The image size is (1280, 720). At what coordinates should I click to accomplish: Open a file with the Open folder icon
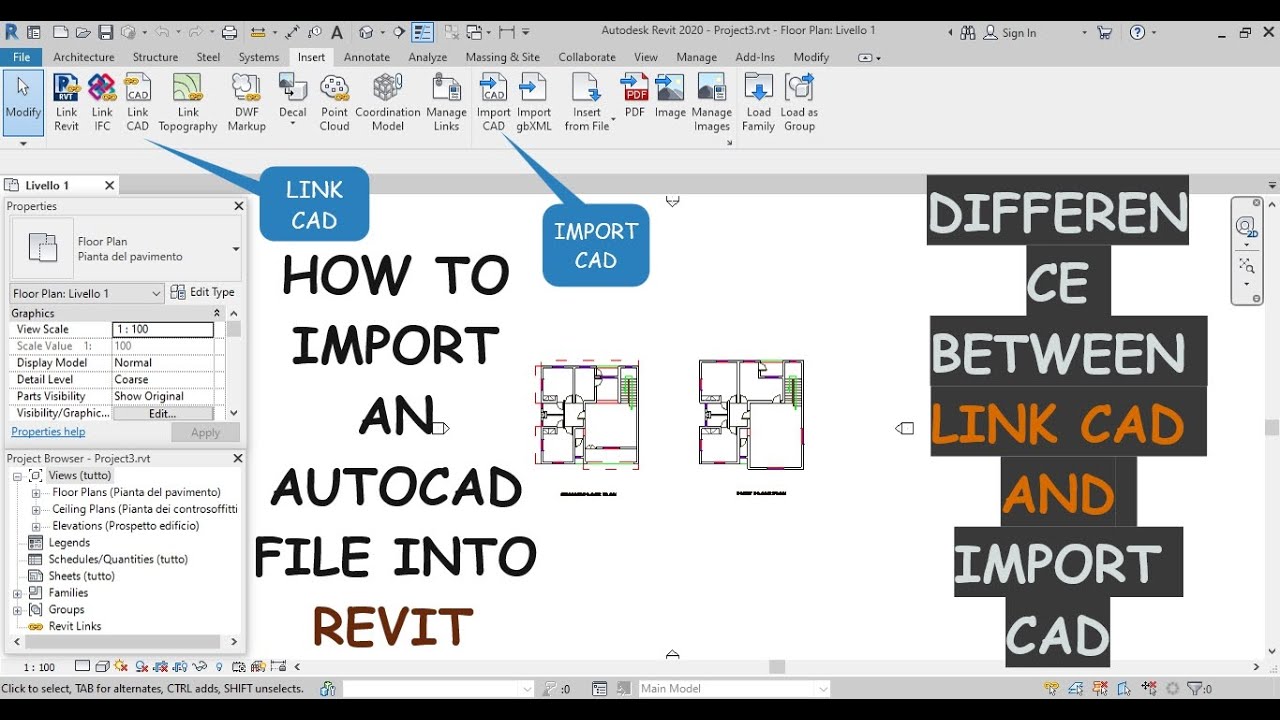[x=83, y=33]
